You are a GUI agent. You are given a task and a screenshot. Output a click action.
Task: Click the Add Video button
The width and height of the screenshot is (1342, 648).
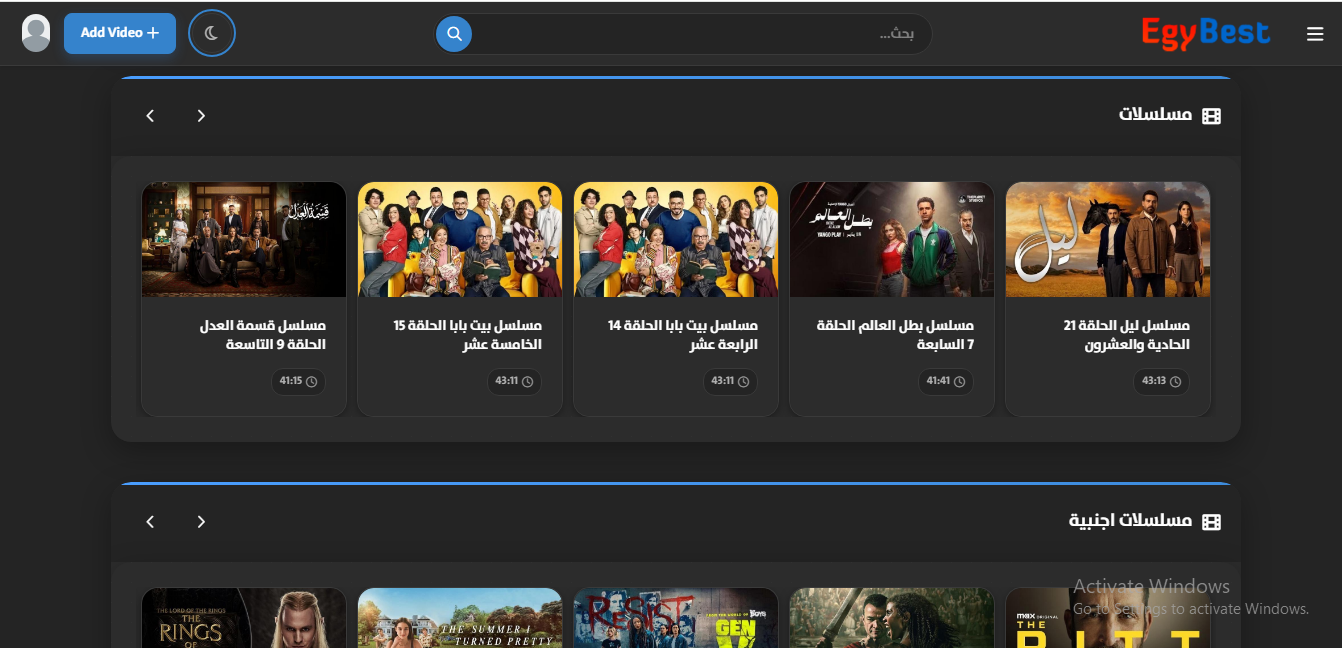click(x=120, y=33)
